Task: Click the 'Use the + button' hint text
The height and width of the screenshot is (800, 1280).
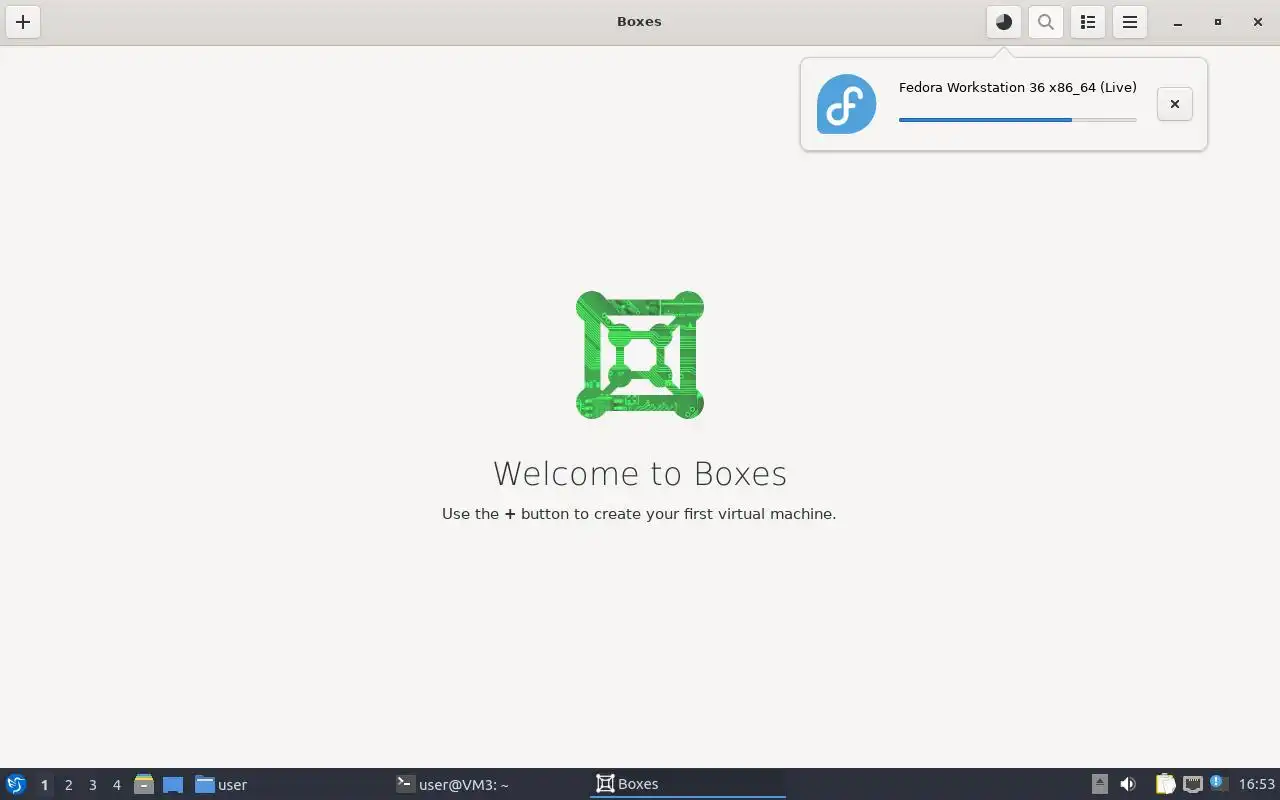Action: pyautogui.click(x=639, y=514)
